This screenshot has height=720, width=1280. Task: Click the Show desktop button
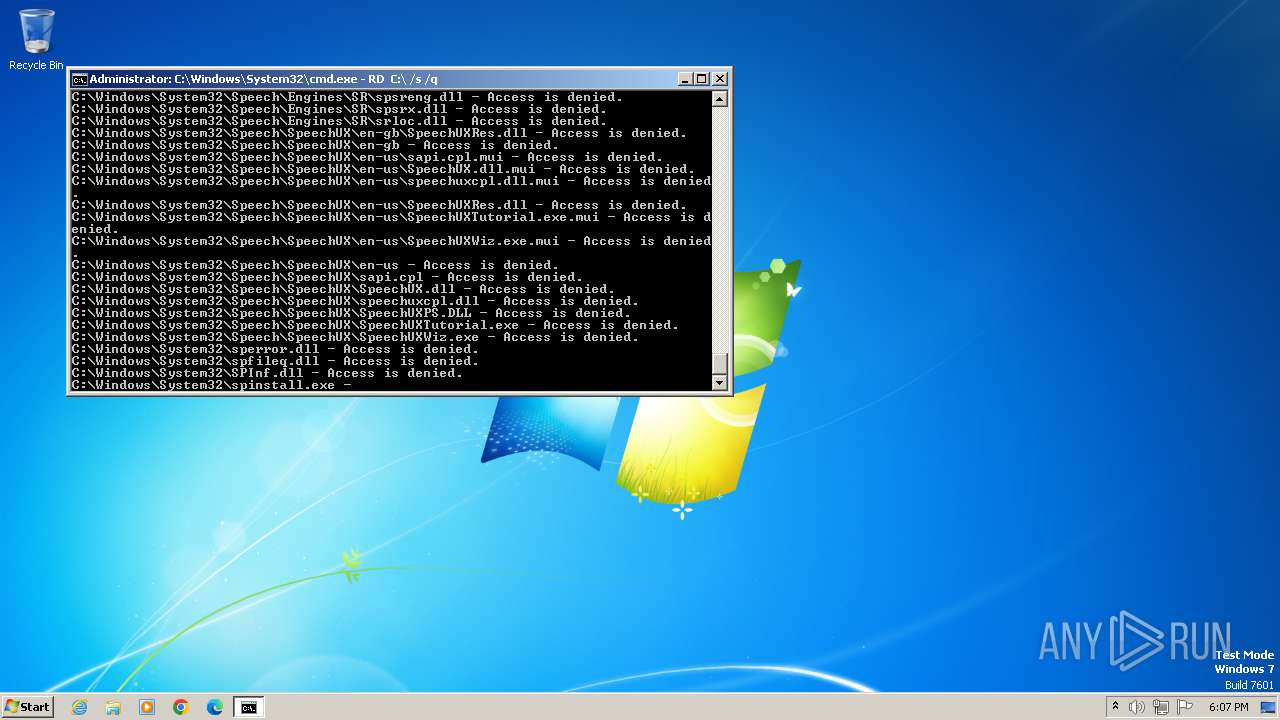(x=1268, y=707)
